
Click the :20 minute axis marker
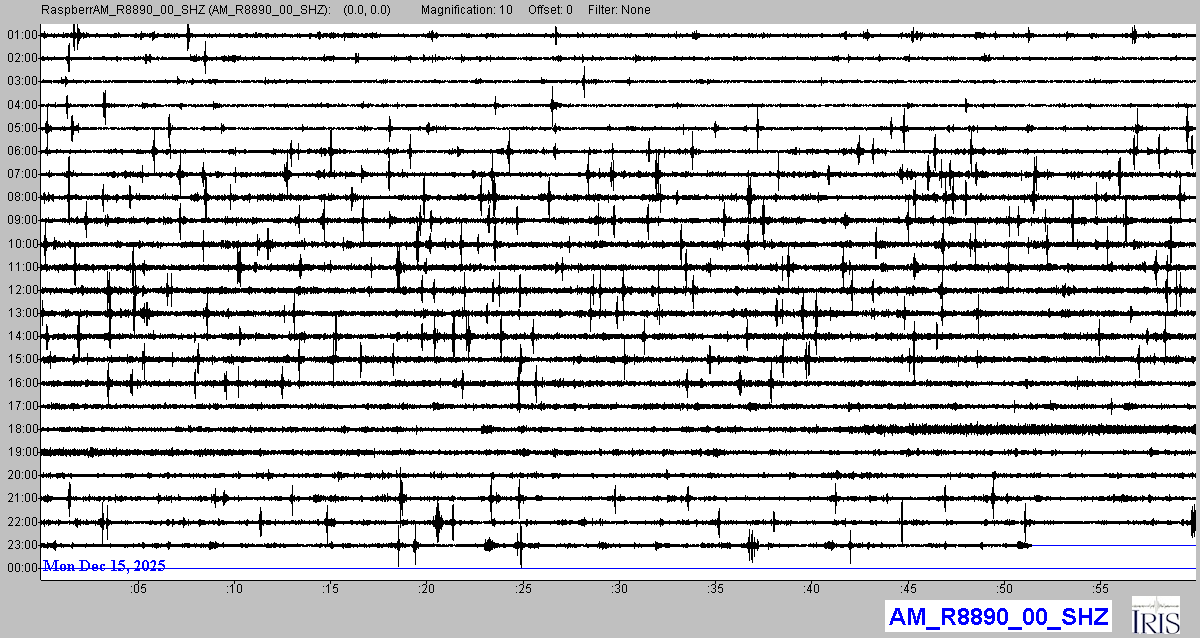coord(426,589)
